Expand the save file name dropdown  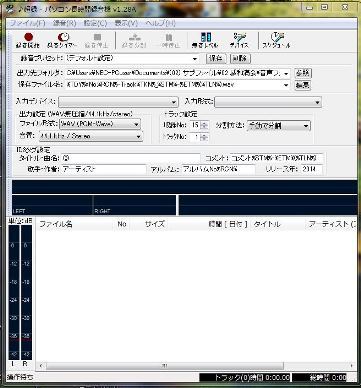click(286, 85)
